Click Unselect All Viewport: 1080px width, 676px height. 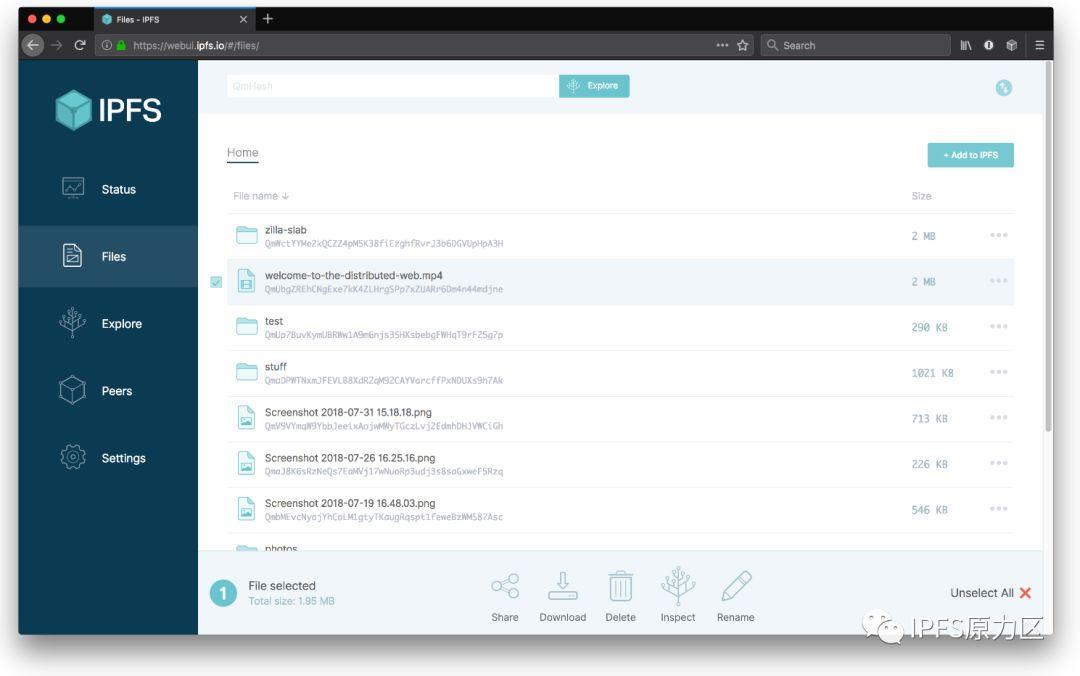click(981, 593)
